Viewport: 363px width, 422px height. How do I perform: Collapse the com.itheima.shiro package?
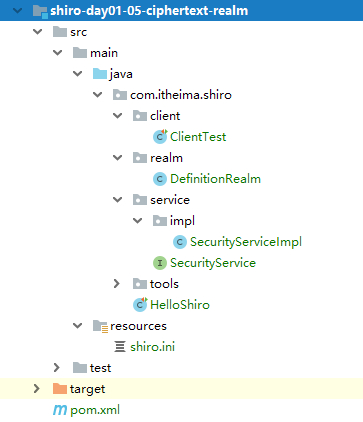(97, 95)
